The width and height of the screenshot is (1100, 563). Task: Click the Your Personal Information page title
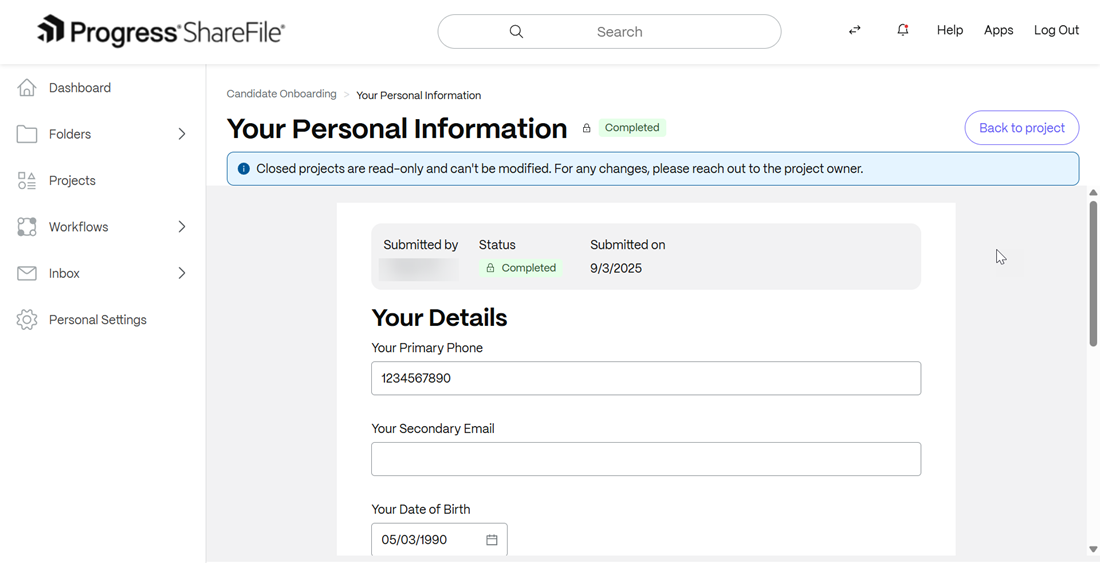coord(397,129)
